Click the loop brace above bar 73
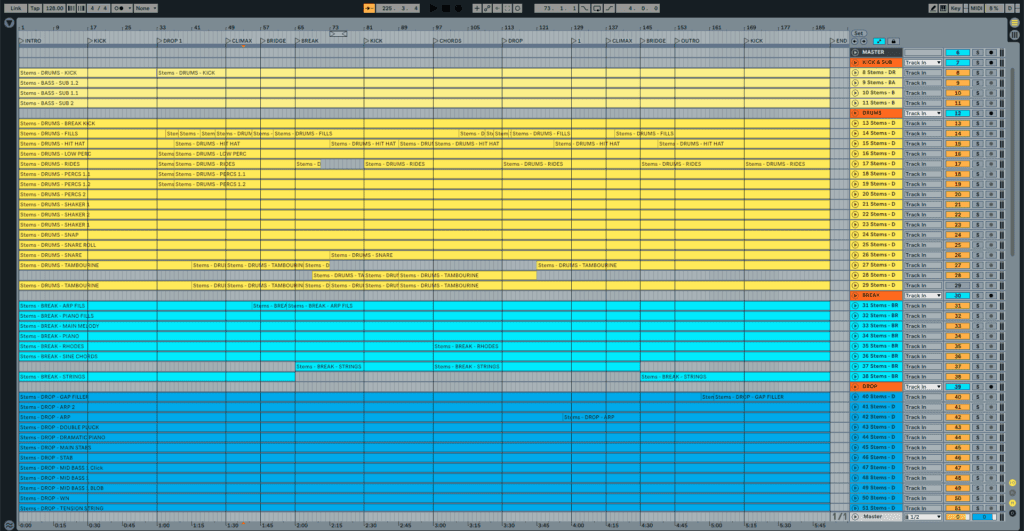The image size is (1024, 531). pos(338,34)
